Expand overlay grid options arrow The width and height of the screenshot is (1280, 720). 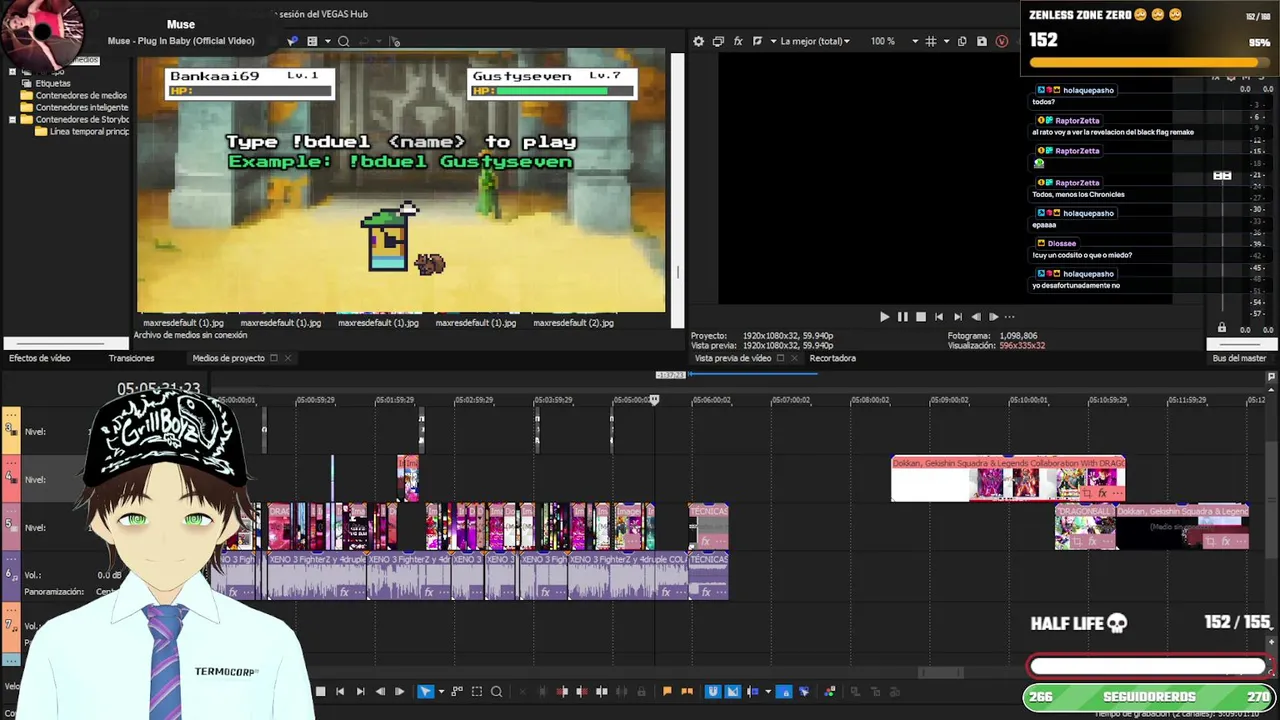tap(945, 41)
